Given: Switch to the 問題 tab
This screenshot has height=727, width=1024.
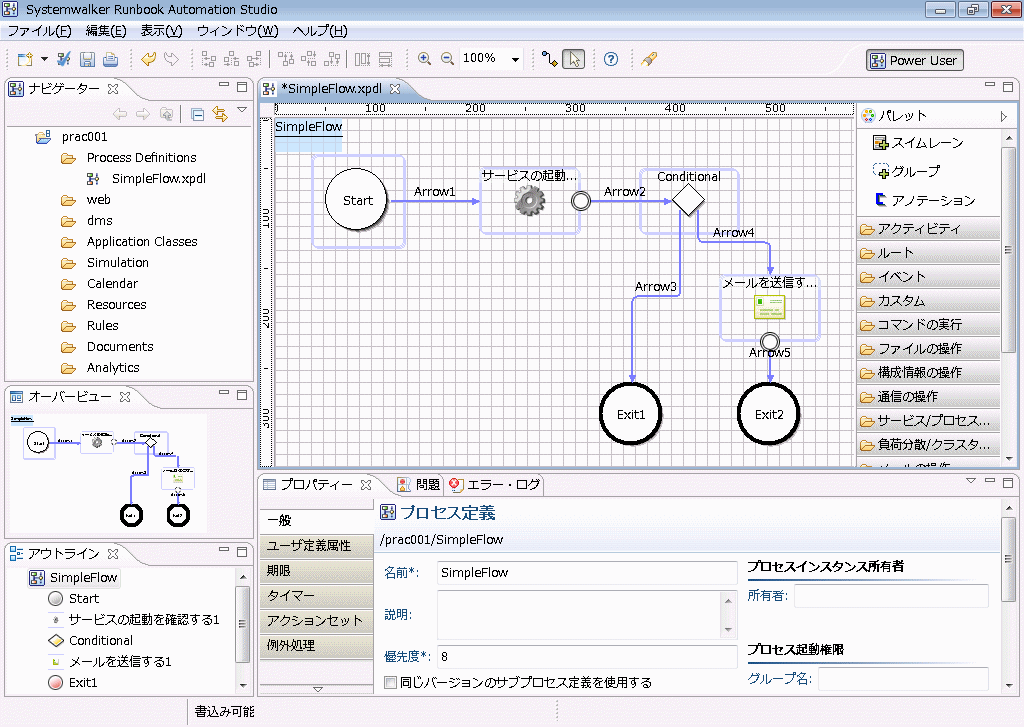Looking at the screenshot, I should point(419,485).
